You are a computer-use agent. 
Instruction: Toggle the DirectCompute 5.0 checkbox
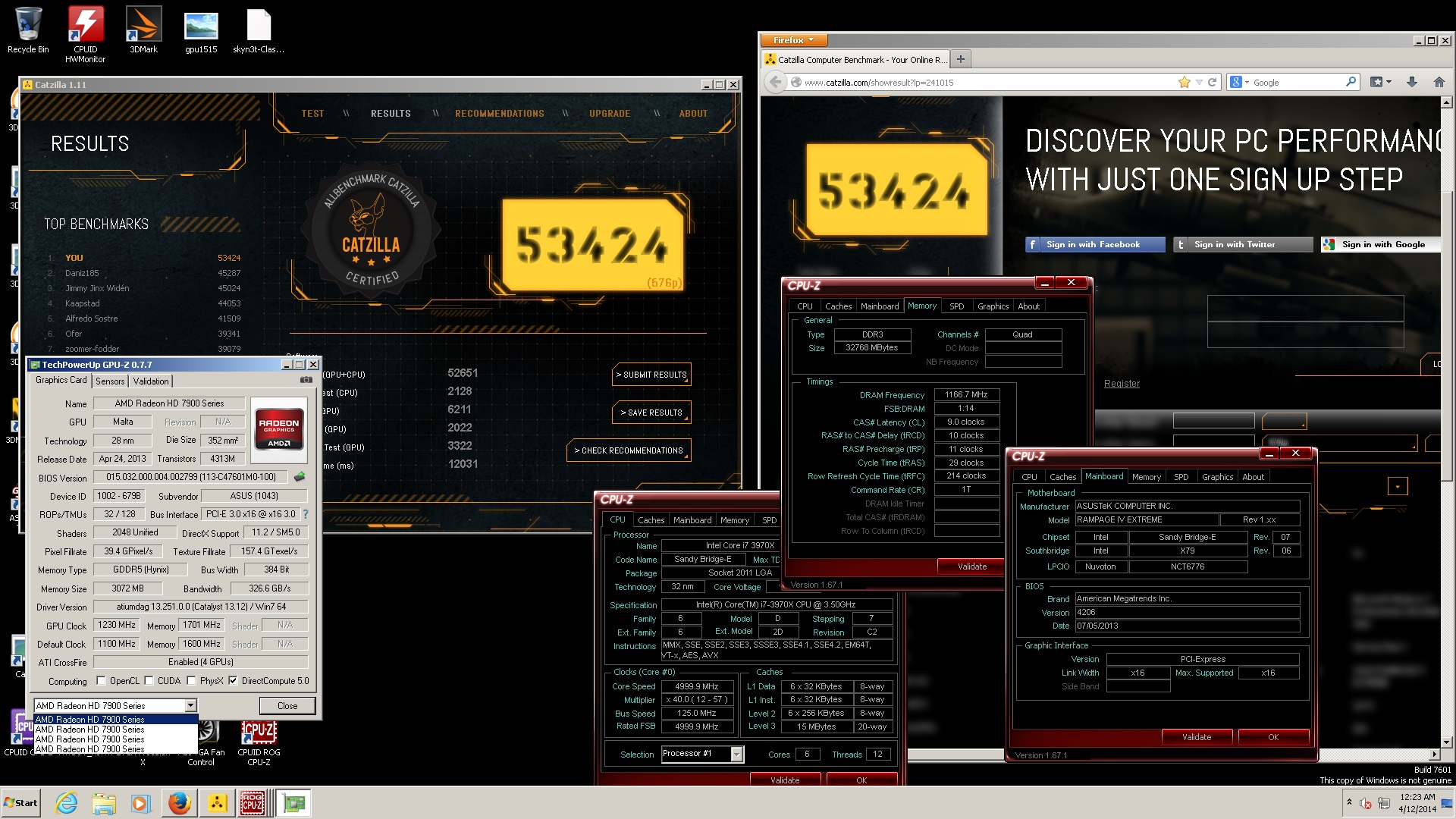pos(233,681)
